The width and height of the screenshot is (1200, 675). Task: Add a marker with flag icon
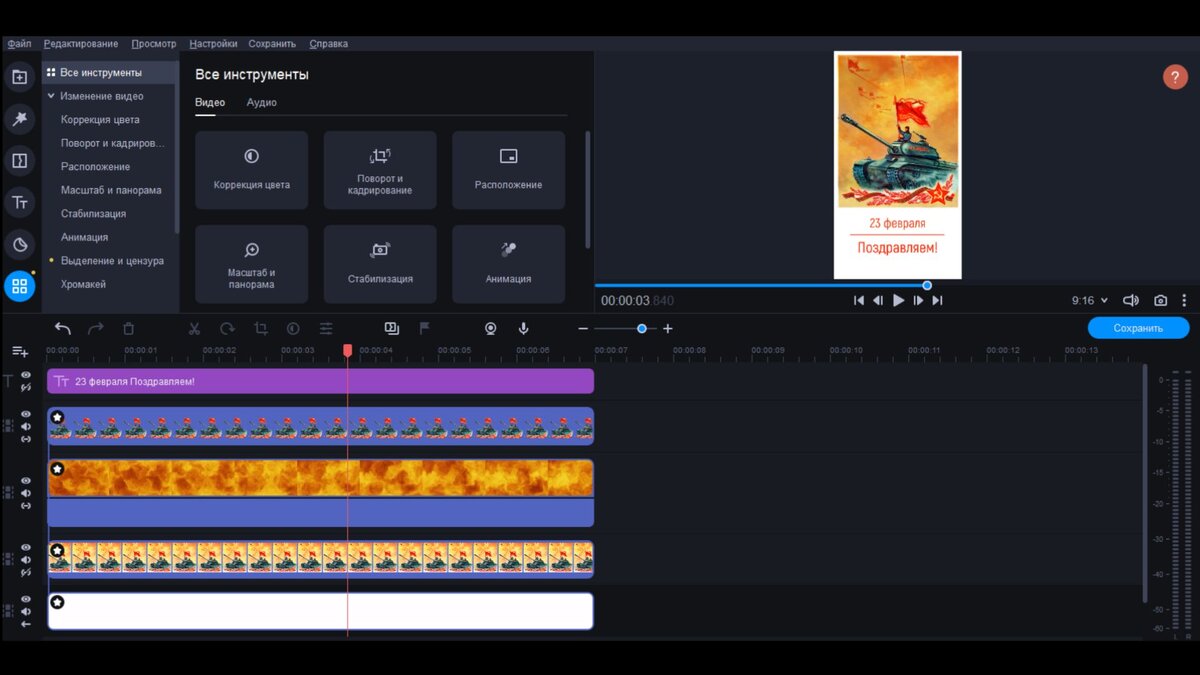(x=424, y=328)
